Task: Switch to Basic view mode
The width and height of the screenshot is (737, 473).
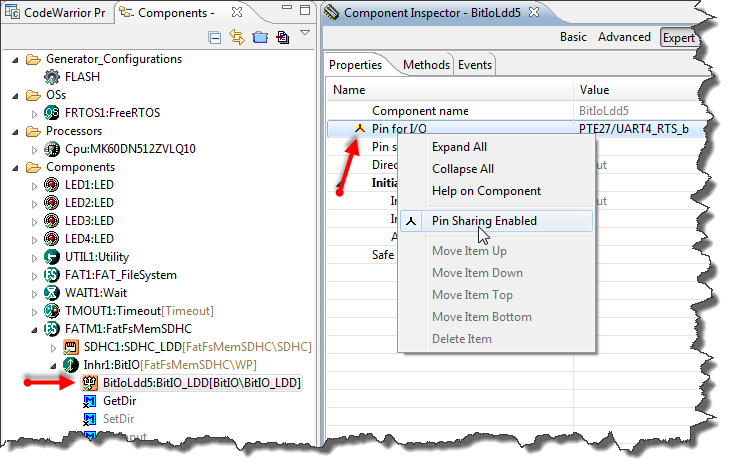Action: (573, 37)
